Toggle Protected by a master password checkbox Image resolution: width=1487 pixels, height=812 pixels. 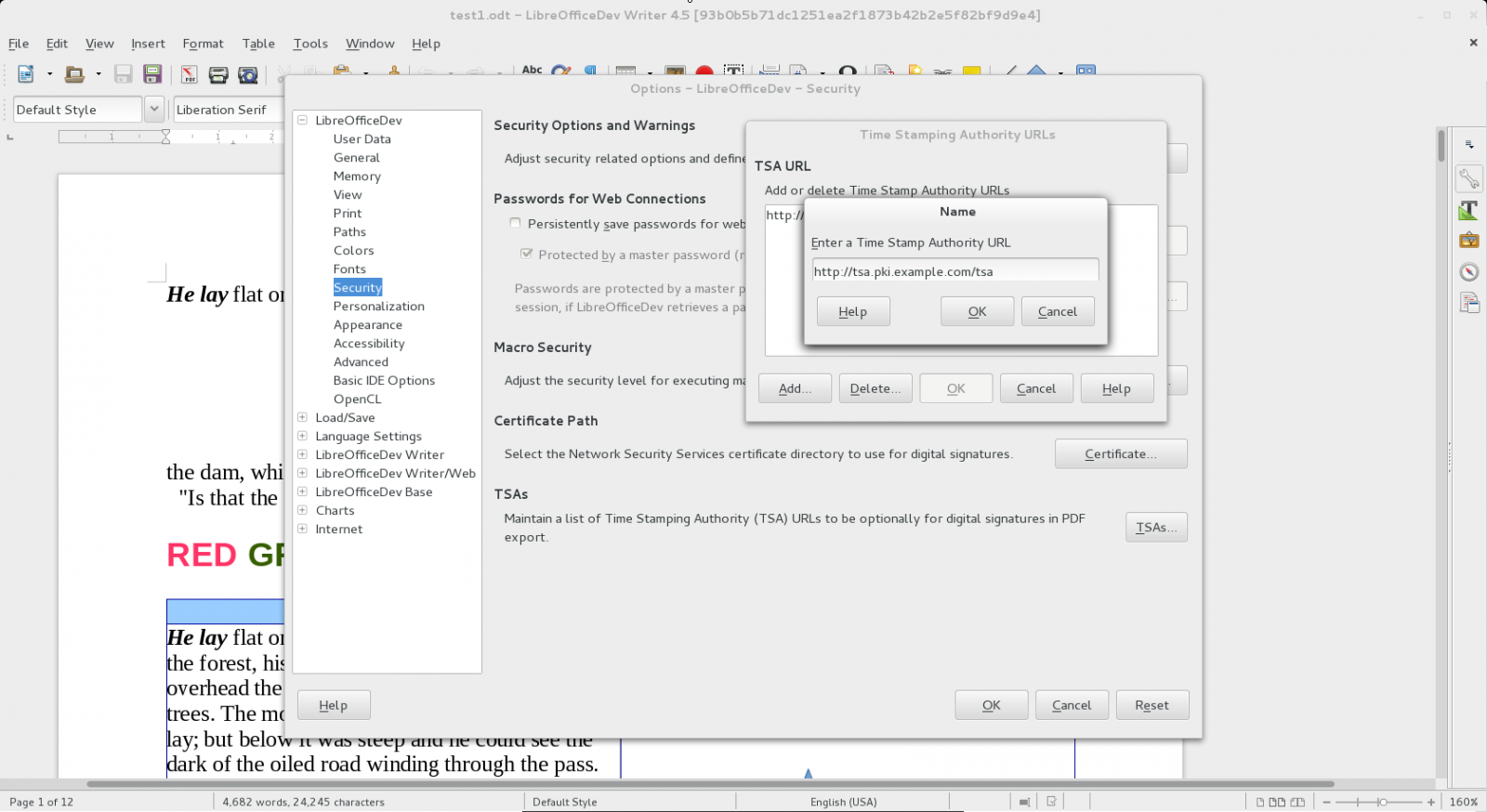point(527,254)
